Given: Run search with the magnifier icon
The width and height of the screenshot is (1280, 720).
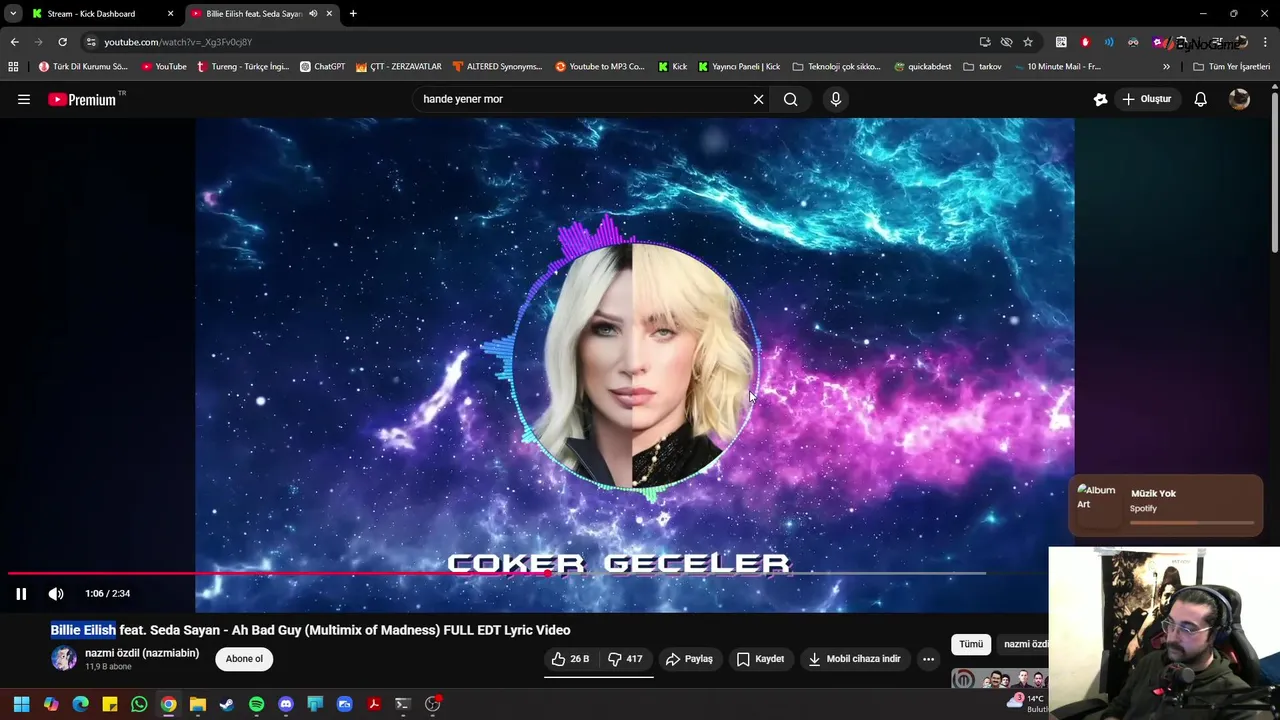Looking at the screenshot, I should tap(790, 99).
